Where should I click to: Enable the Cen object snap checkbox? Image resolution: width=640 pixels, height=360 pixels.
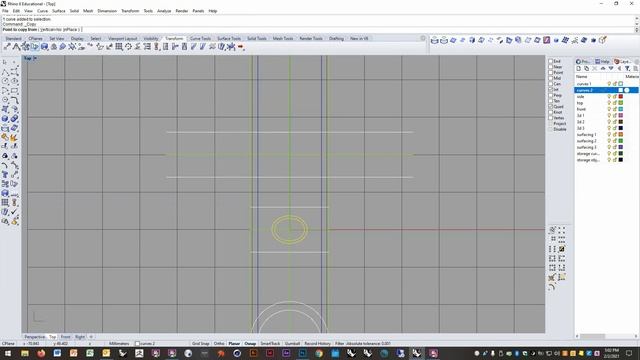point(551,84)
